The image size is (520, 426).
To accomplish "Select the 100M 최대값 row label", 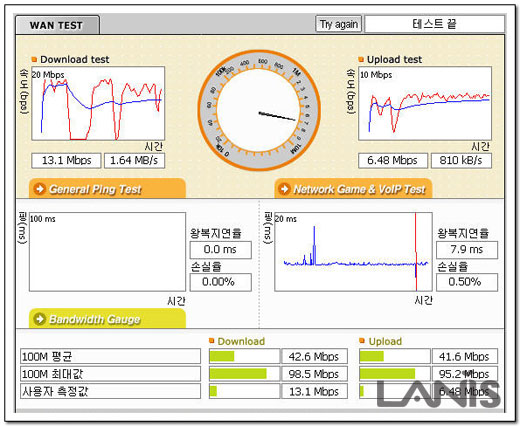I will pyautogui.click(x=110, y=374).
